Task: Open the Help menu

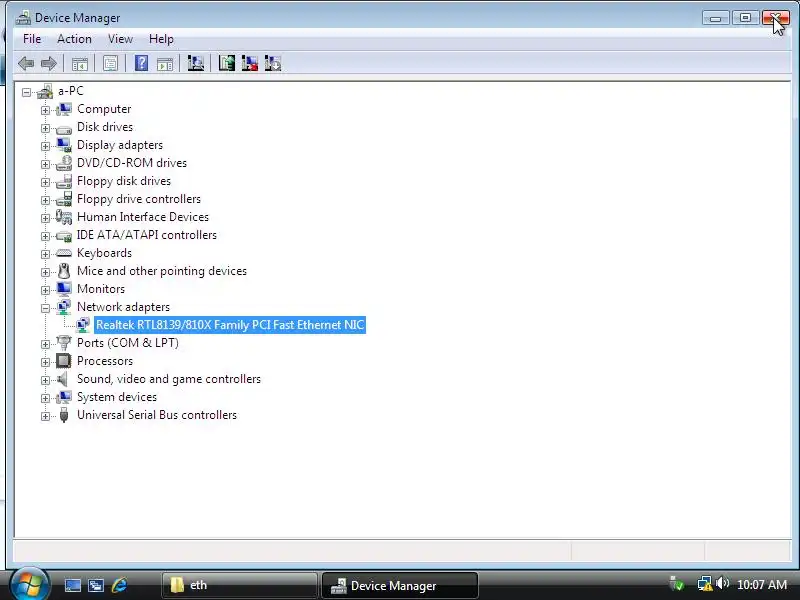Action: tap(161, 39)
